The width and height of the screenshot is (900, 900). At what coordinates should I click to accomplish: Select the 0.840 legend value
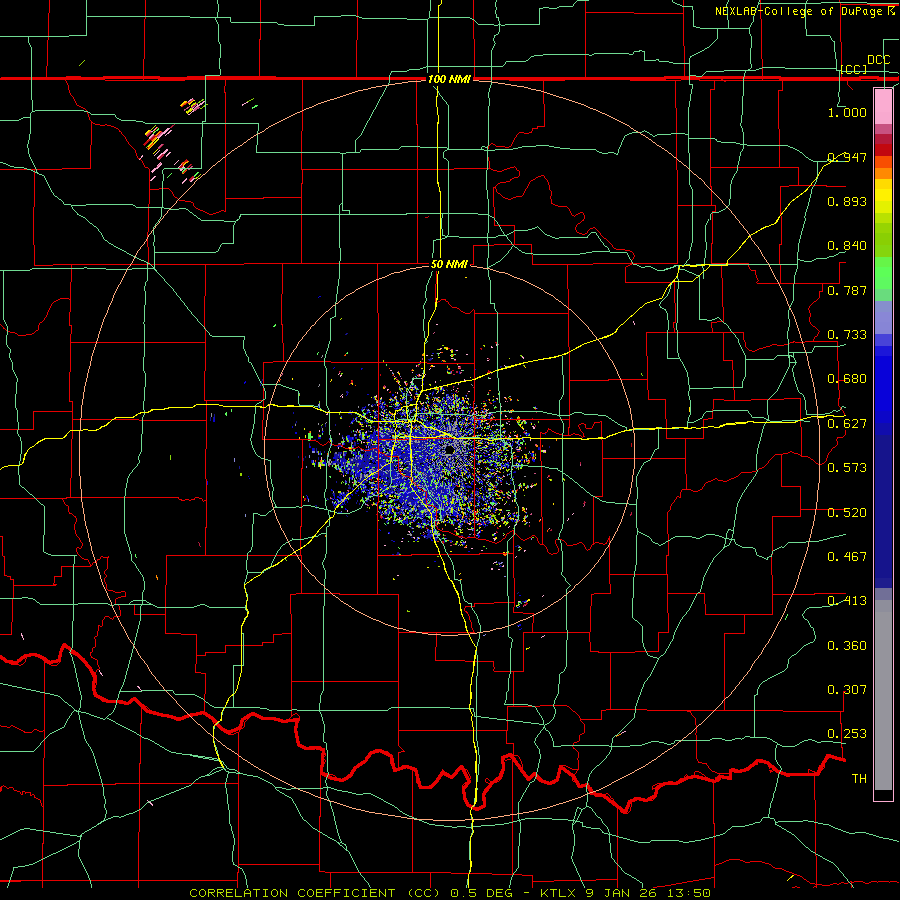(847, 246)
